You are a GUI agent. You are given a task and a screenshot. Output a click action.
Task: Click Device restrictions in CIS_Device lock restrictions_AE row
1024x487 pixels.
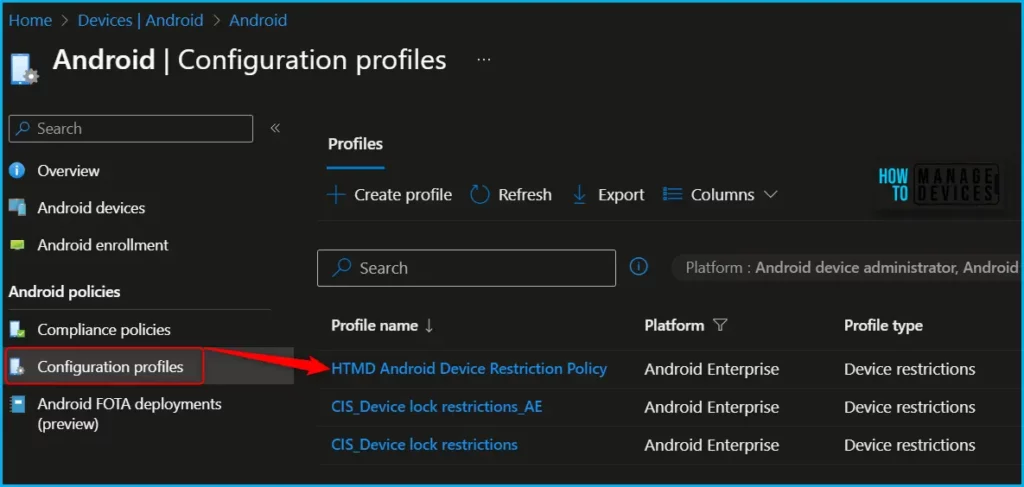pos(909,407)
